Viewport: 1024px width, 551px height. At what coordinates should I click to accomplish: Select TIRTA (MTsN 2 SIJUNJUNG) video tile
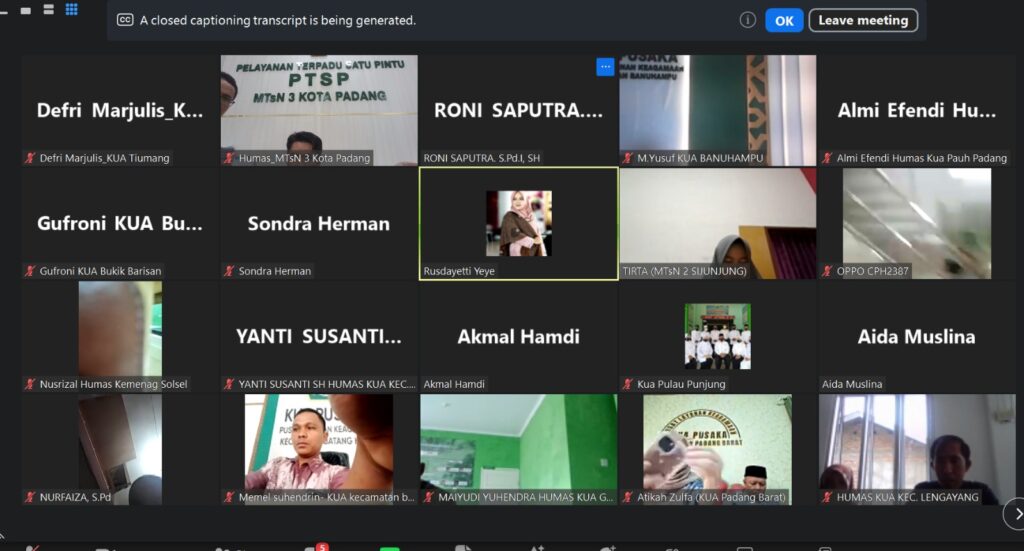pyautogui.click(x=717, y=223)
